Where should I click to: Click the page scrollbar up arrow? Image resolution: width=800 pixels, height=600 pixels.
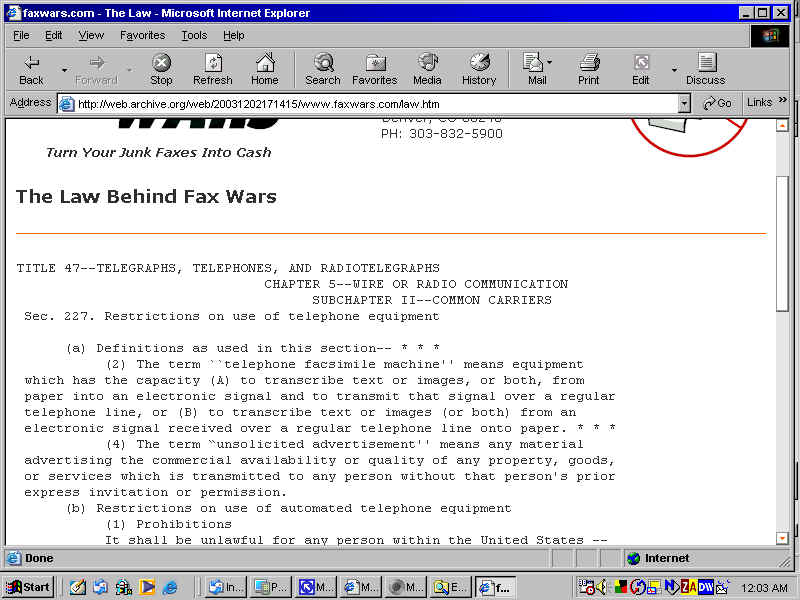point(782,125)
